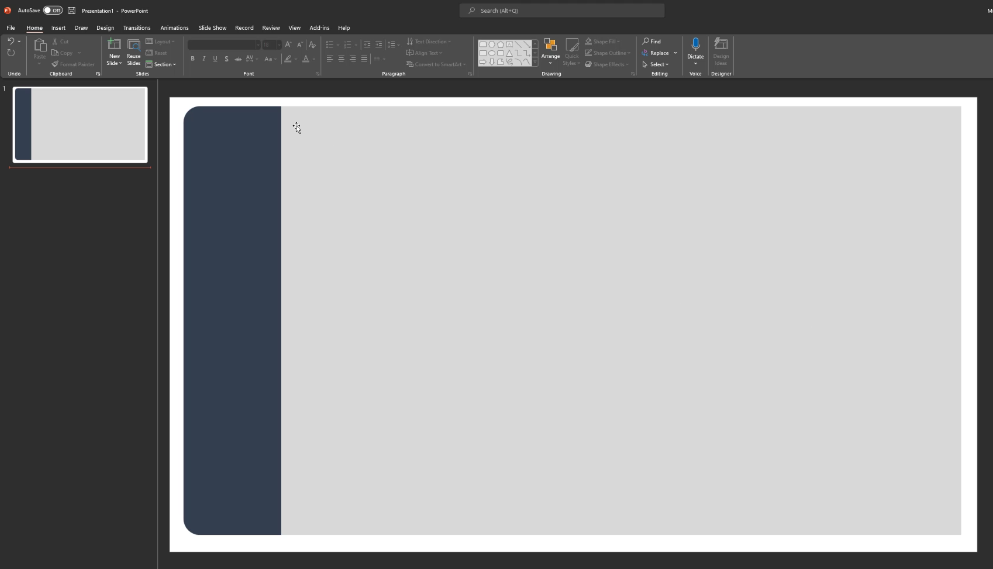
Task: Select the Format Painter brush
Action: (55, 64)
